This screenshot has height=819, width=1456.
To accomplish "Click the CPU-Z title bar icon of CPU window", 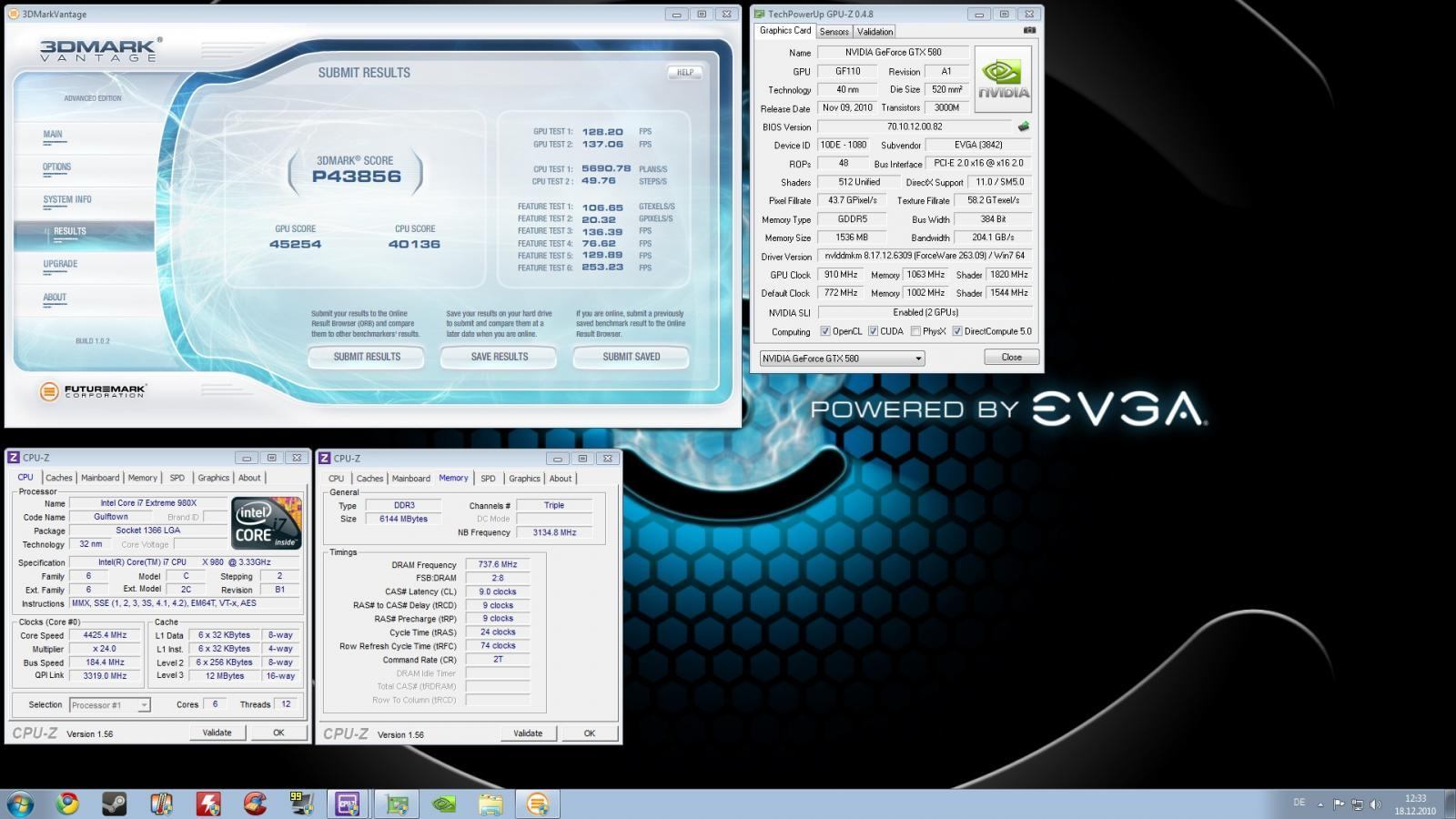I will pos(14,458).
